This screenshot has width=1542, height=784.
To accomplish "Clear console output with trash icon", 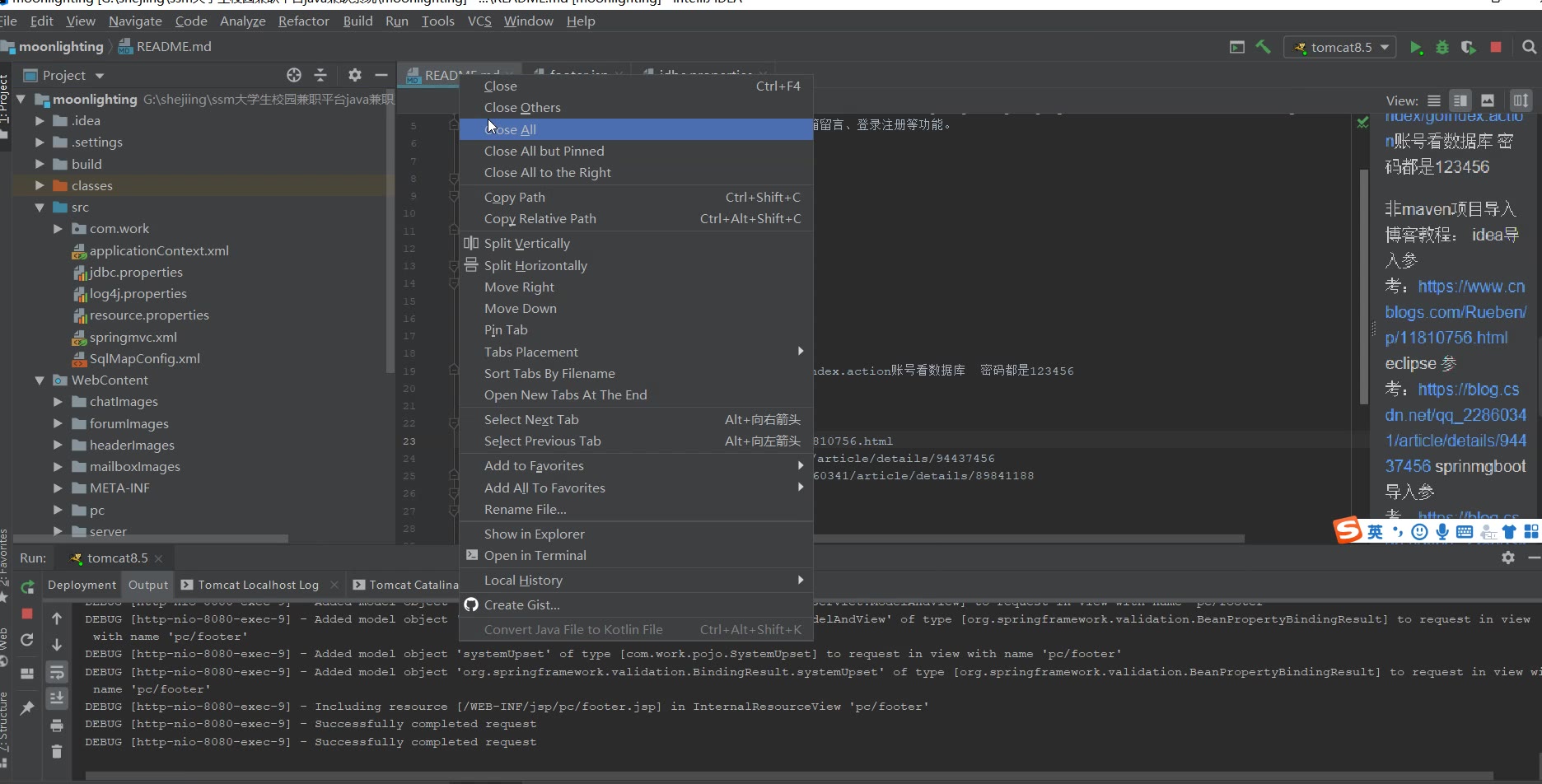I will [57, 751].
